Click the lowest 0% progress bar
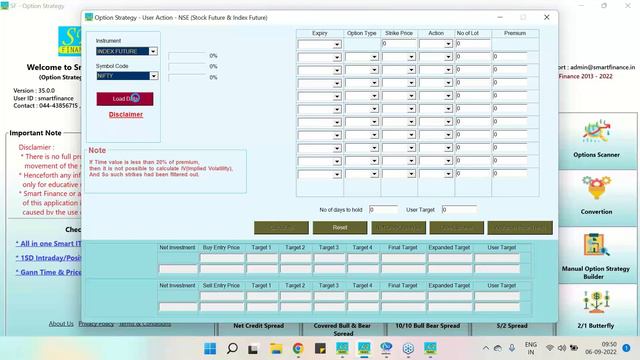The height and width of the screenshot is (360, 640). (x=187, y=77)
